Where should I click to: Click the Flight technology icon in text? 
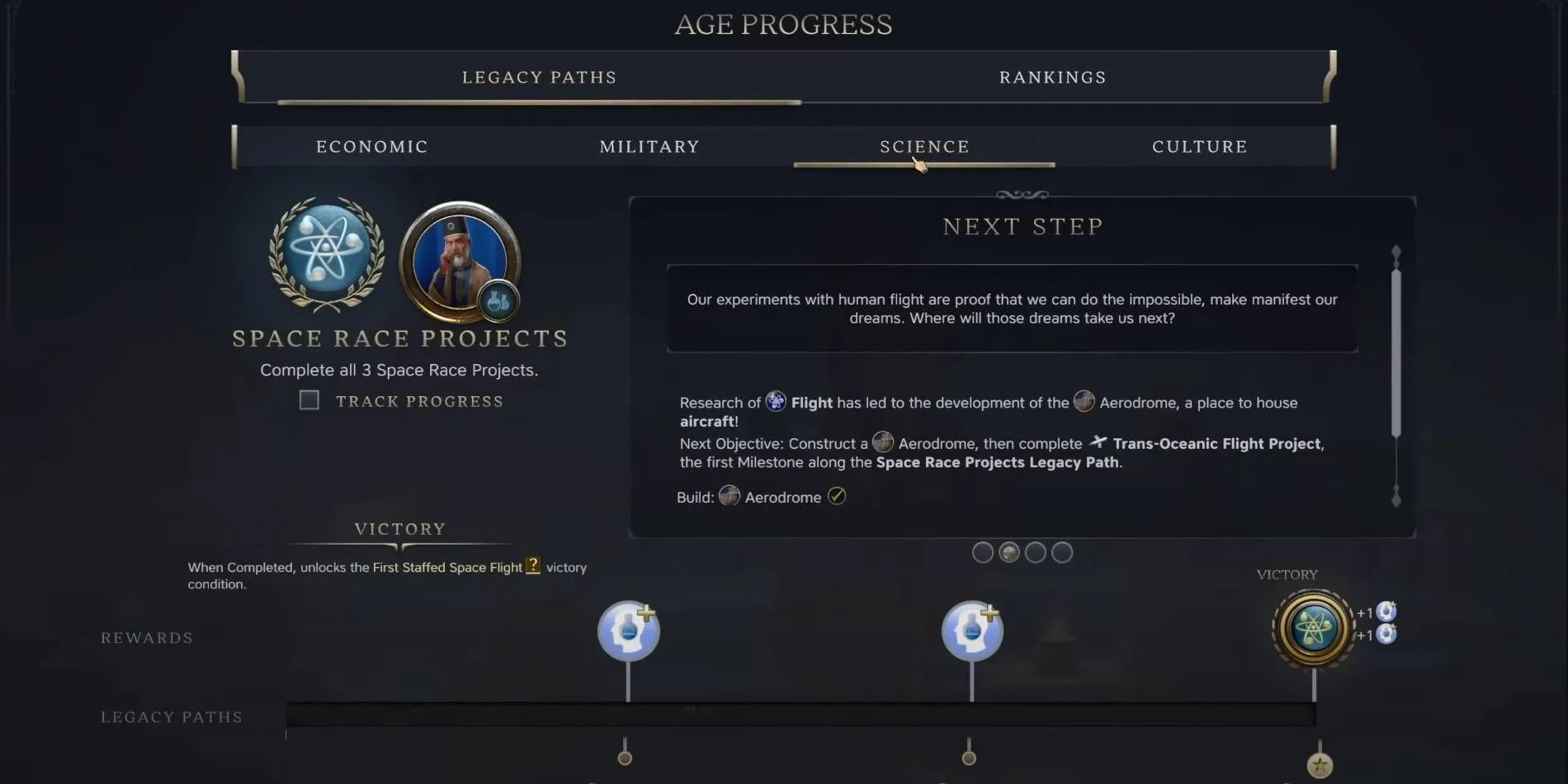(x=776, y=401)
